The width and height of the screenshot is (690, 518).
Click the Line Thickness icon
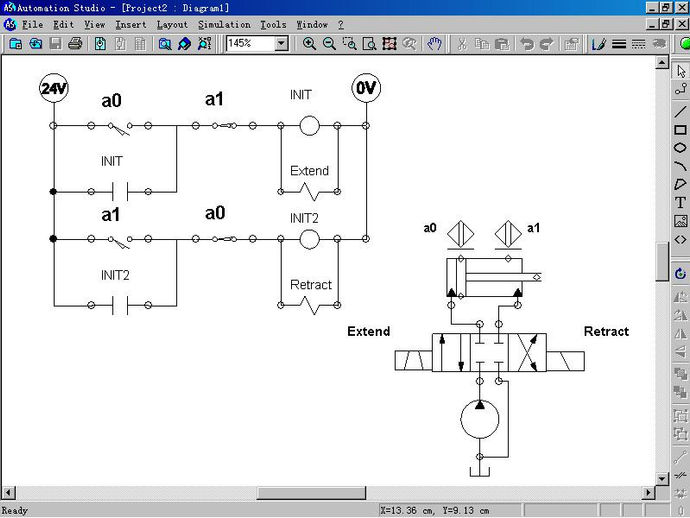point(619,44)
